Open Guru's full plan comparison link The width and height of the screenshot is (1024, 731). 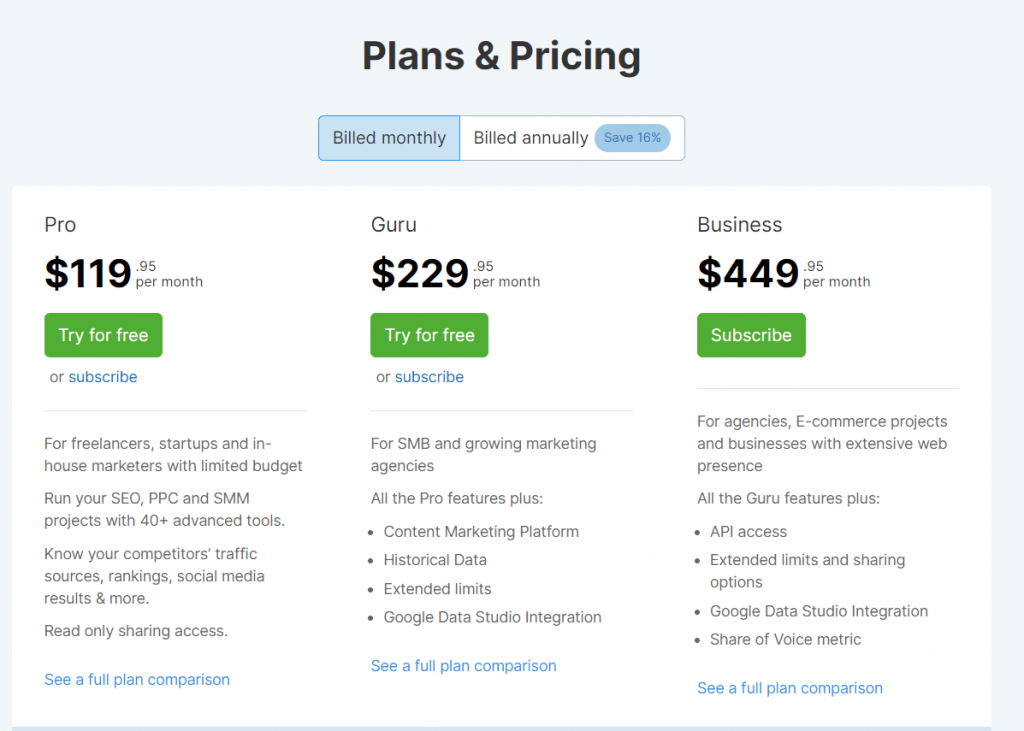coord(463,665)
